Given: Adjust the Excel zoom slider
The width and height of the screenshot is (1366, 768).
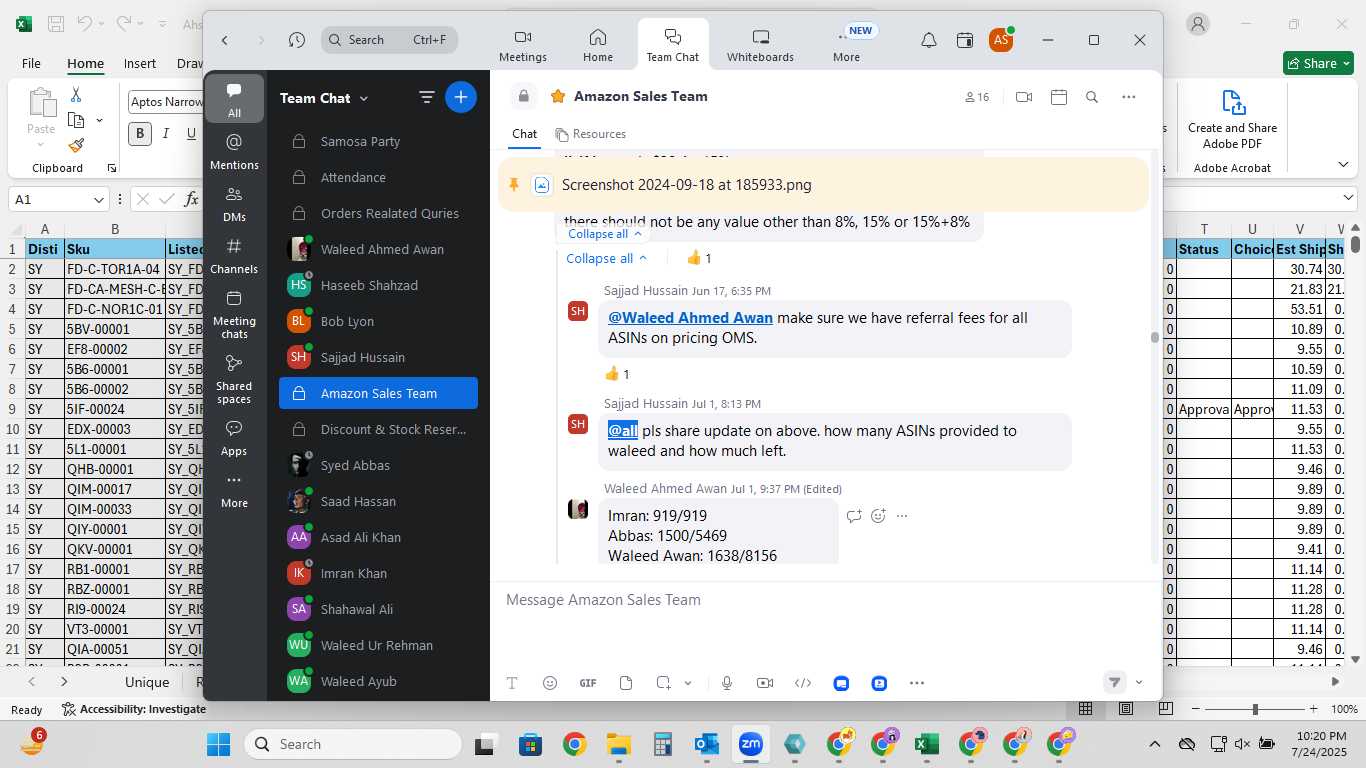Looking at the screenshot, I should tap(1255, 709).
